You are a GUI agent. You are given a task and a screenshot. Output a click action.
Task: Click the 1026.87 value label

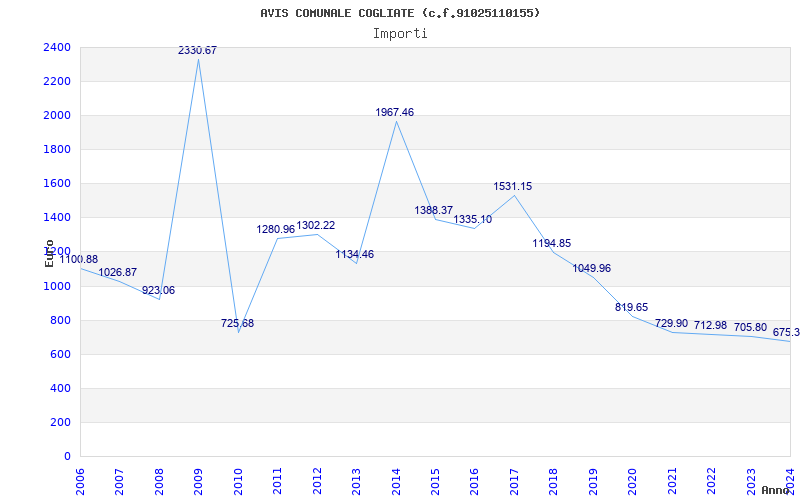coord(118,273)
